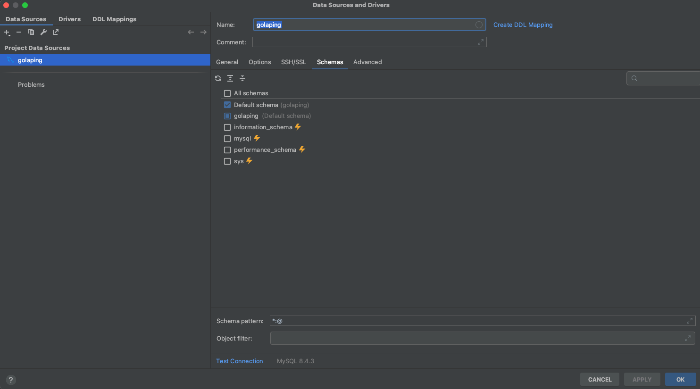The image size is (700, 389).
Task: Duplicate the selected data source
Action: point(31,32)
